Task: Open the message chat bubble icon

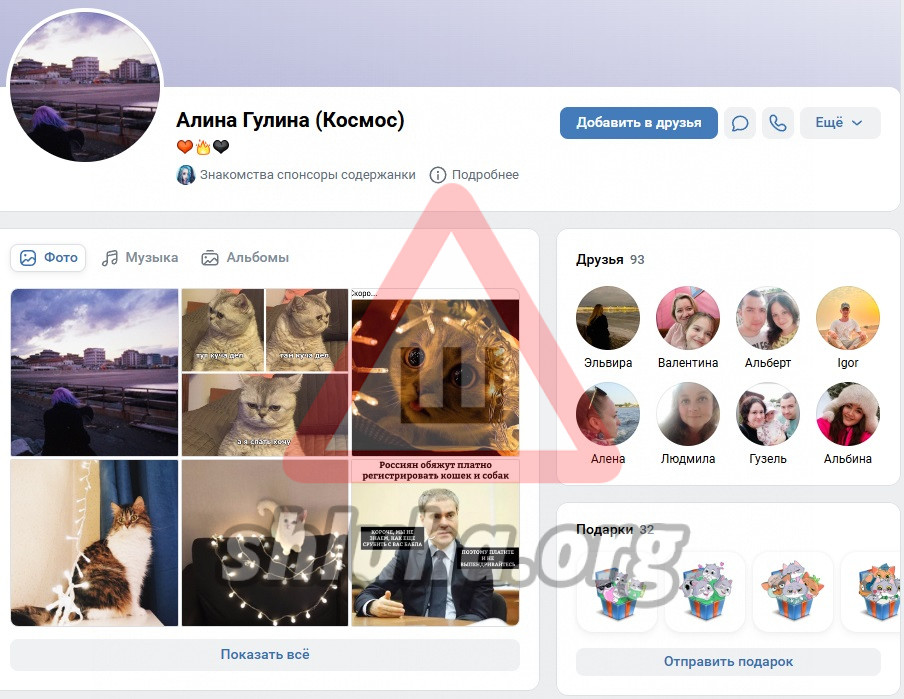Action: tap(740, 123)
